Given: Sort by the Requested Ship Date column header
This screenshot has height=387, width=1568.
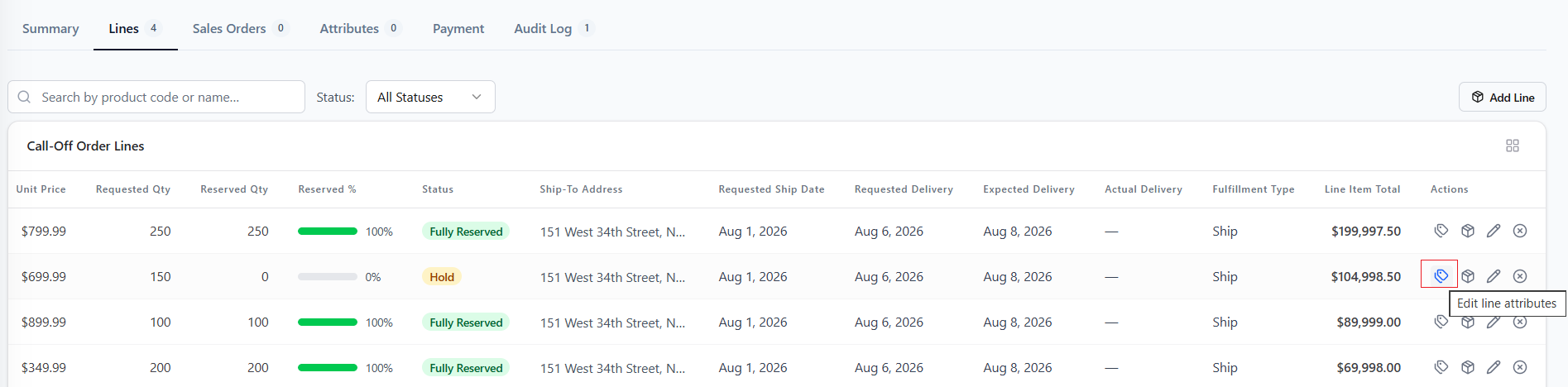Looking at the screenshot, I should tap(771, 189).
